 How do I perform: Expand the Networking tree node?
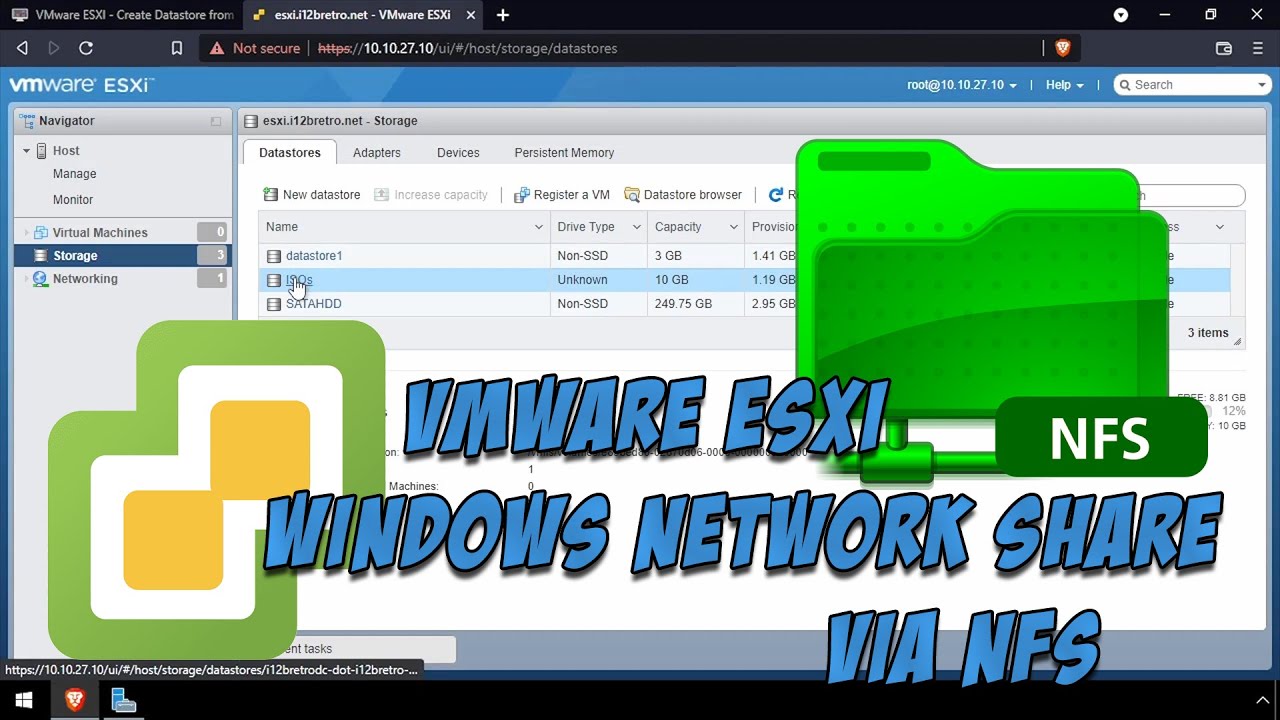coord(26,279)
